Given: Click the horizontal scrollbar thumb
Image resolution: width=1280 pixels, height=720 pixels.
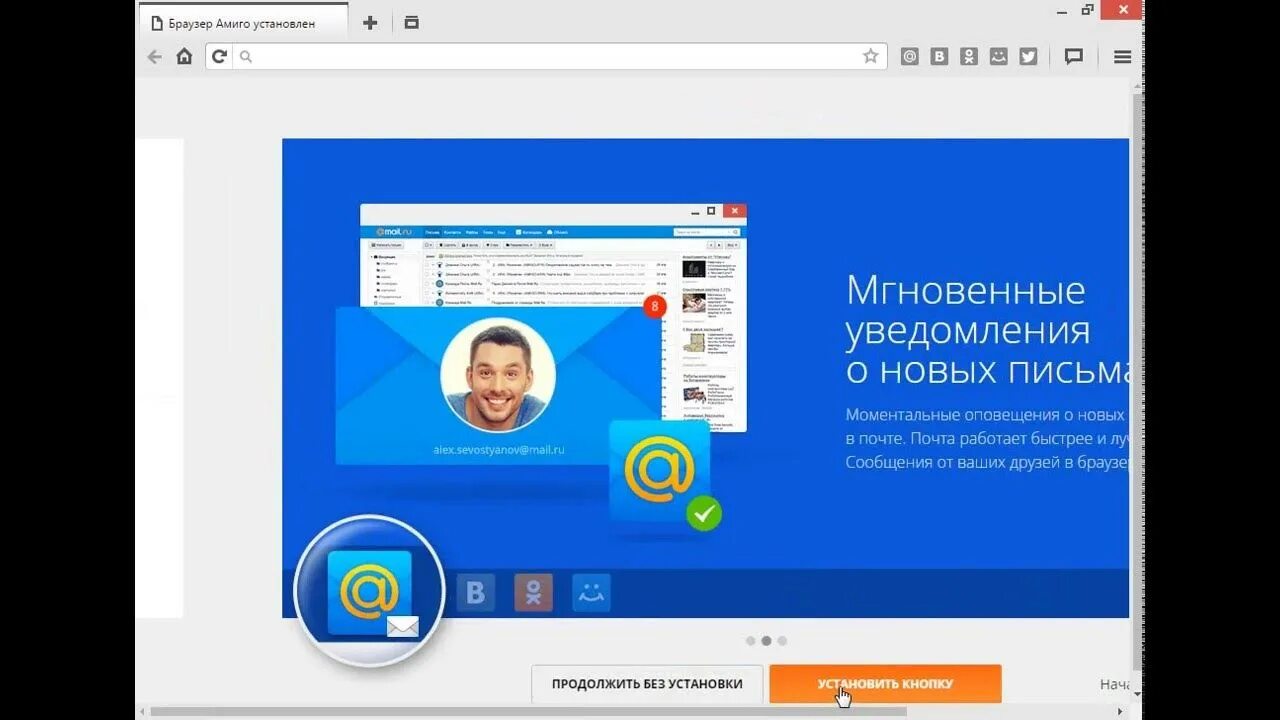Looking at the screenshot, I should [x=528, y=712].
